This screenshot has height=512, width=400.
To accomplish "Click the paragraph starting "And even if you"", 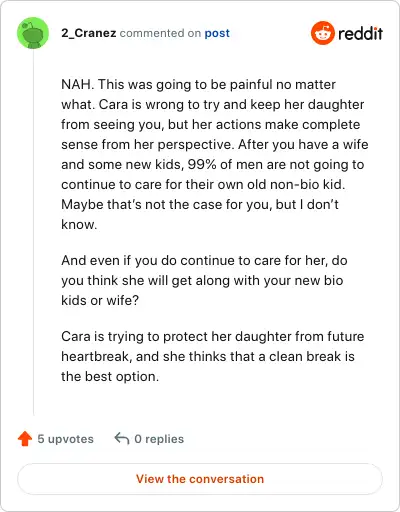I will [204, 280].
